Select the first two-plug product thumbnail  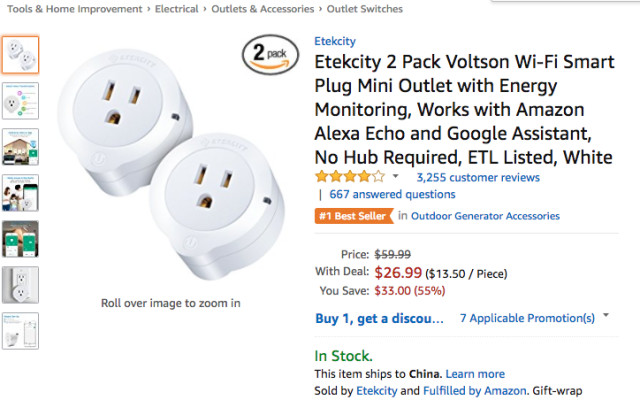(20, 55)
